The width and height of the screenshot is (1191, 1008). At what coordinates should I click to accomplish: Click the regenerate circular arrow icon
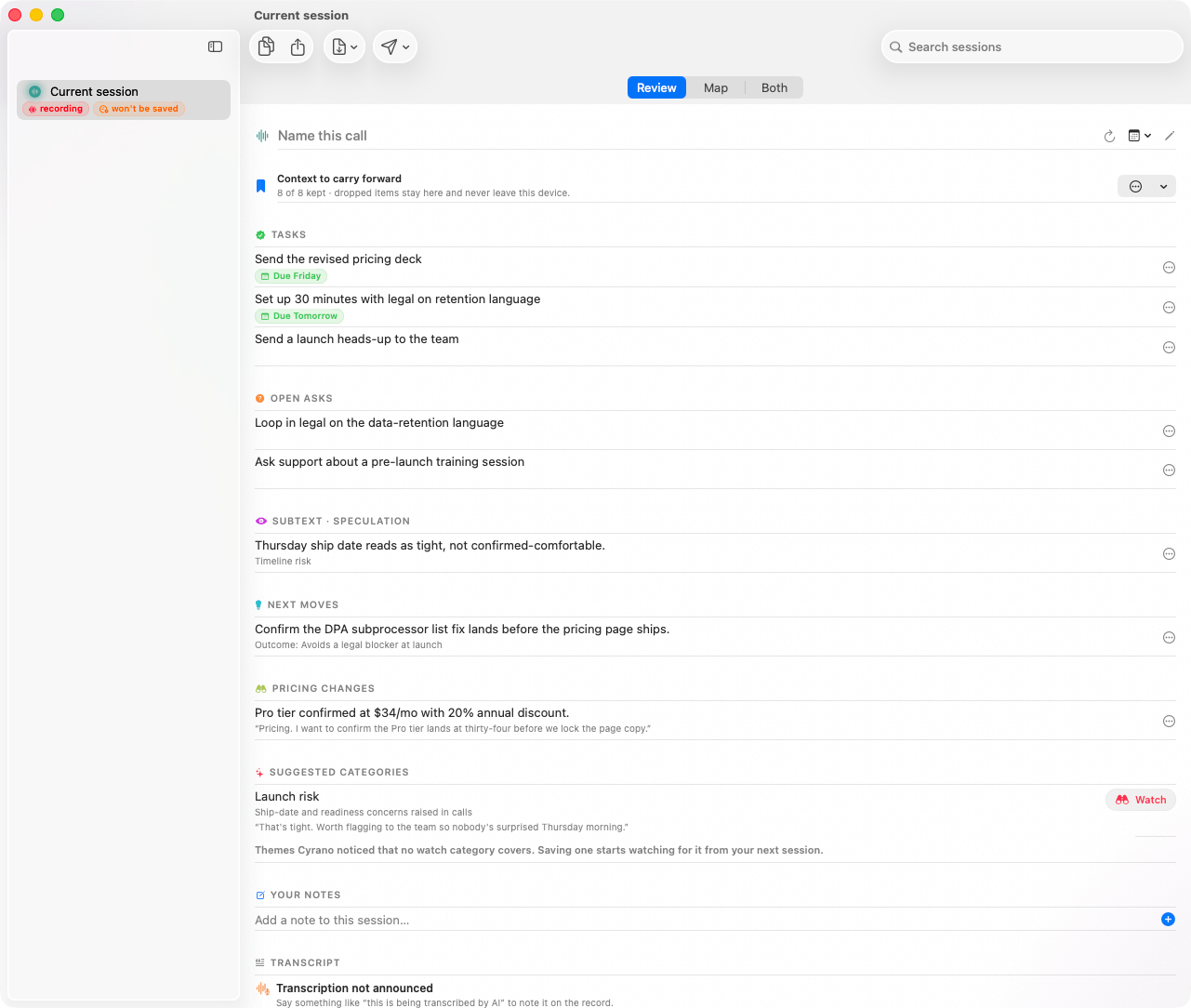[x=1109, y=136]
